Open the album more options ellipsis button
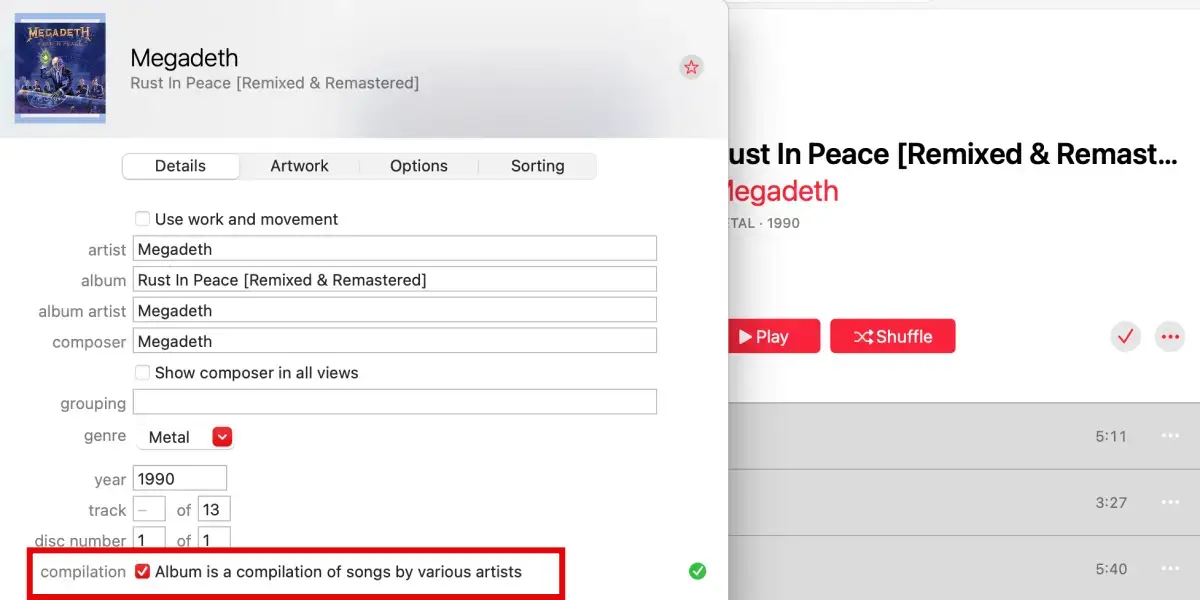The width and height of the screenshot is (1200, 600). click(x=1170, y=337)
